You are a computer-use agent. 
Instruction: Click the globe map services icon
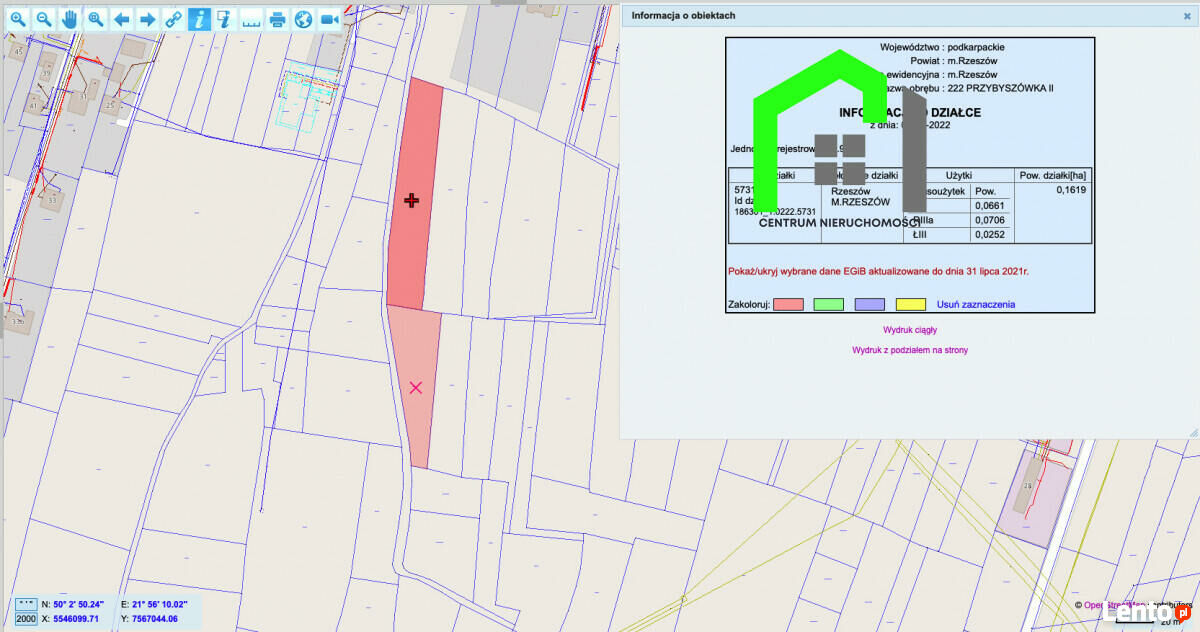coord(304,19)
